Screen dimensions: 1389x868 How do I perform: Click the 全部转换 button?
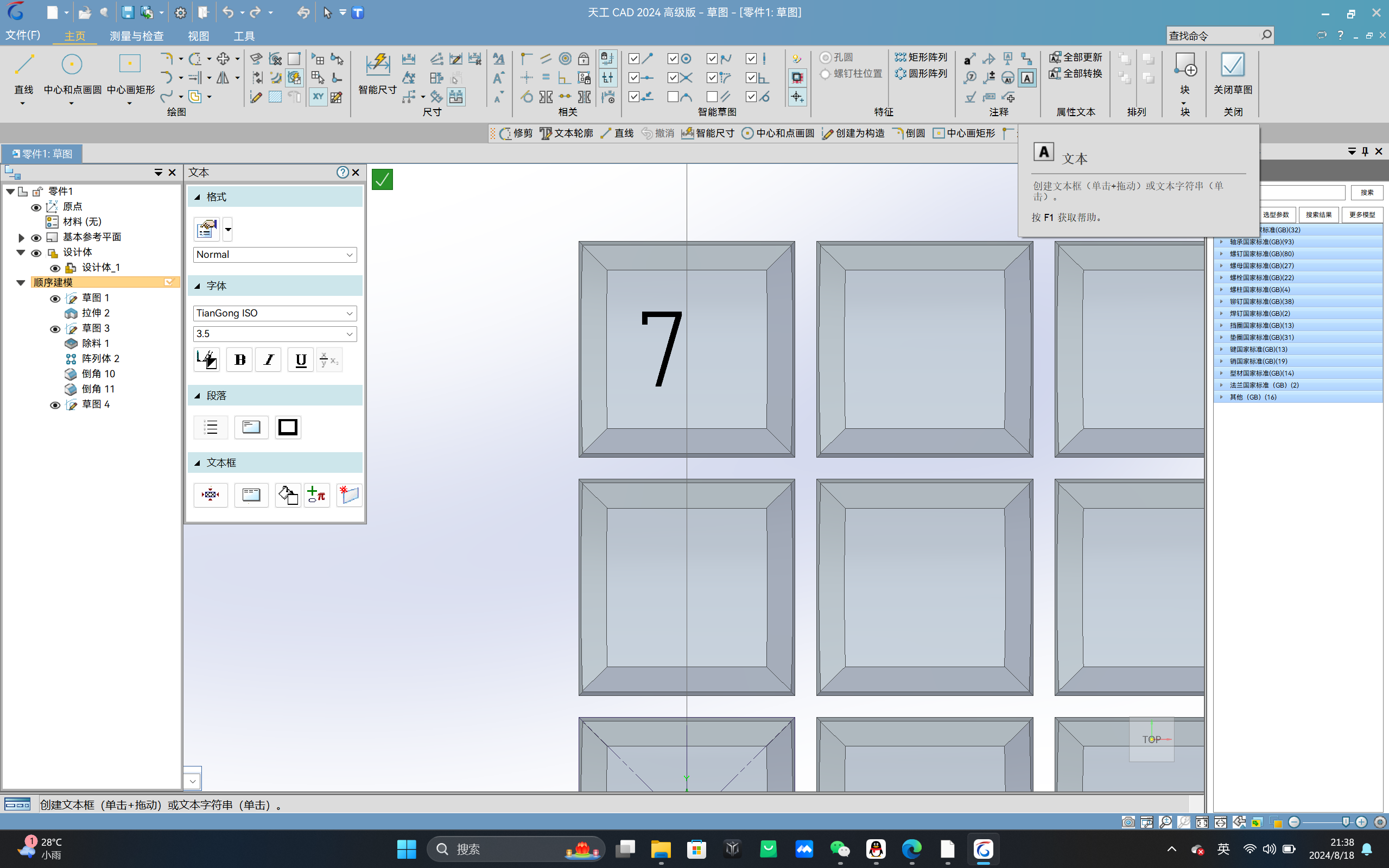point(1076,73)
